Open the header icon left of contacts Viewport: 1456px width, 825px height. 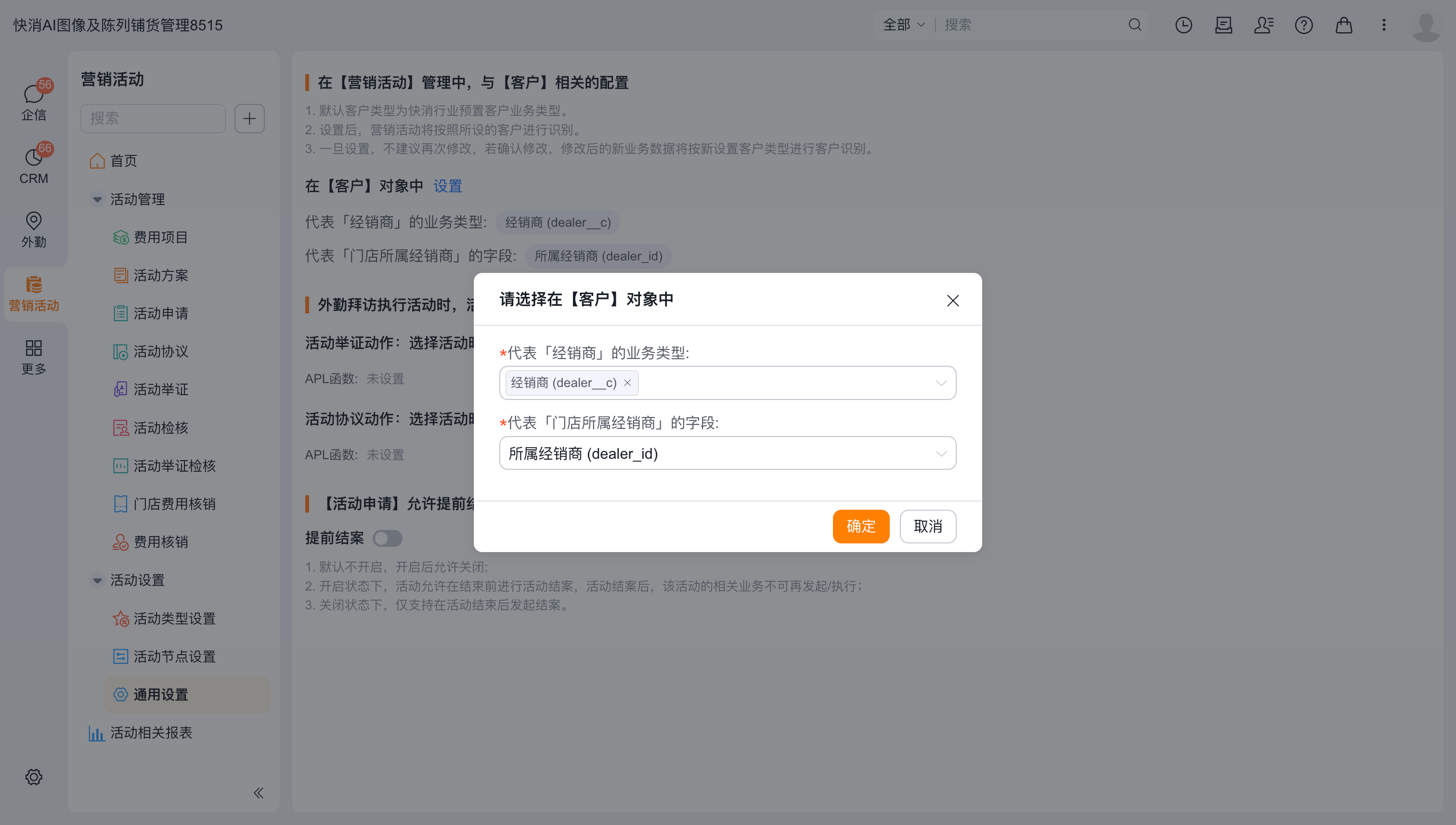pyautogui.click(x=1223, y=25)
